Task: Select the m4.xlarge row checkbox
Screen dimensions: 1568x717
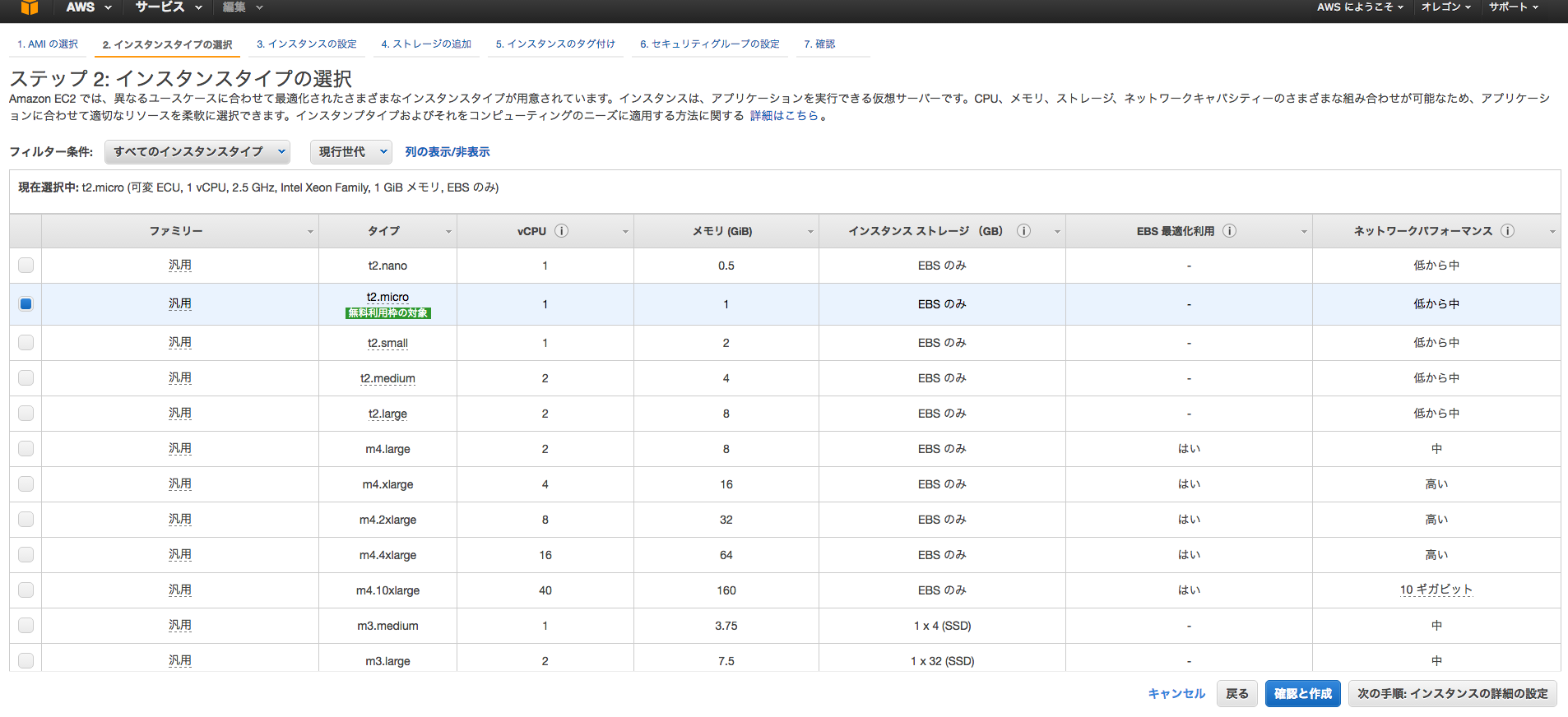Action: coord(26,484)
